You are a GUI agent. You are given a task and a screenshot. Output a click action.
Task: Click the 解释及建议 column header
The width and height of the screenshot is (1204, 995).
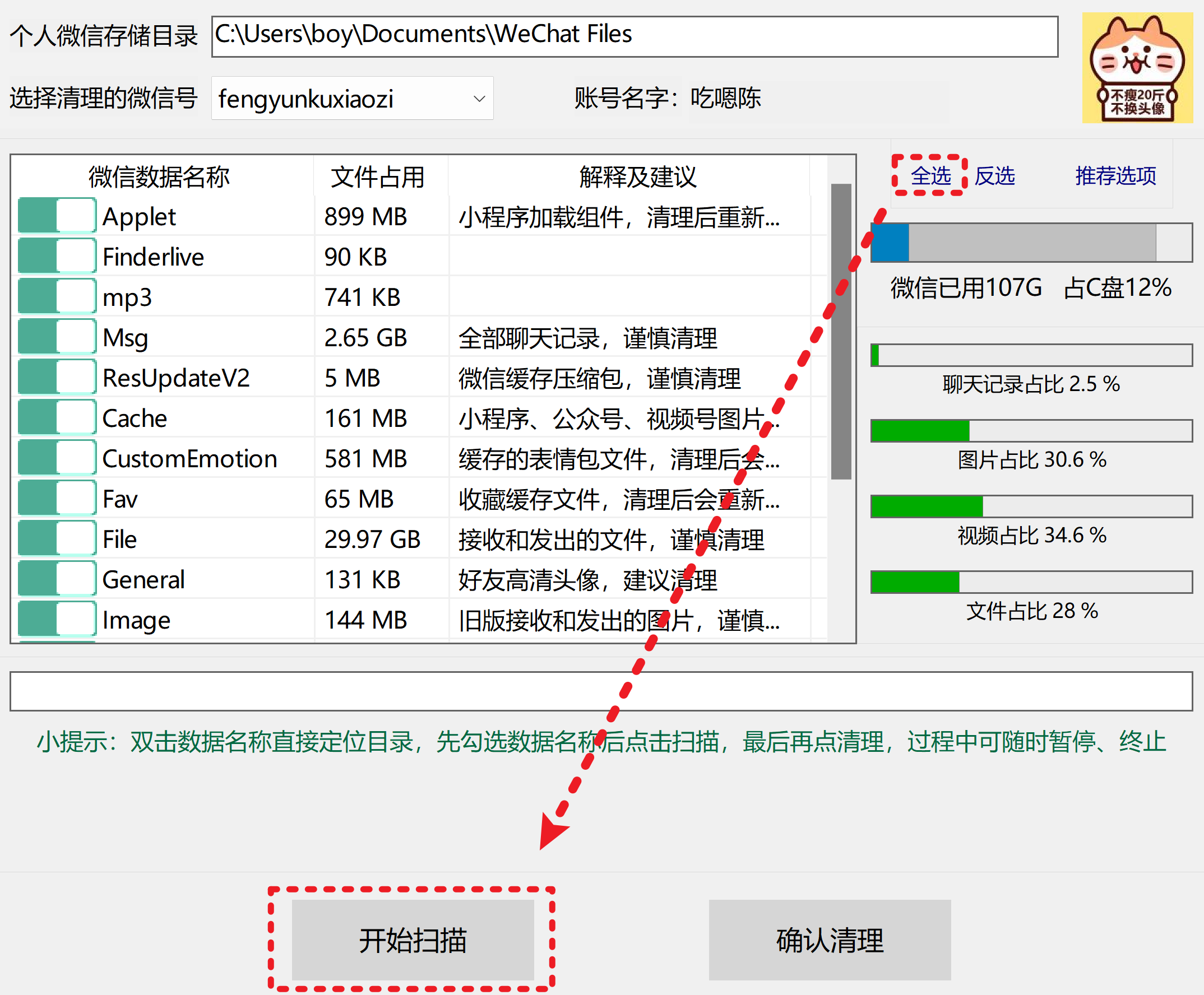pos(637,176)
